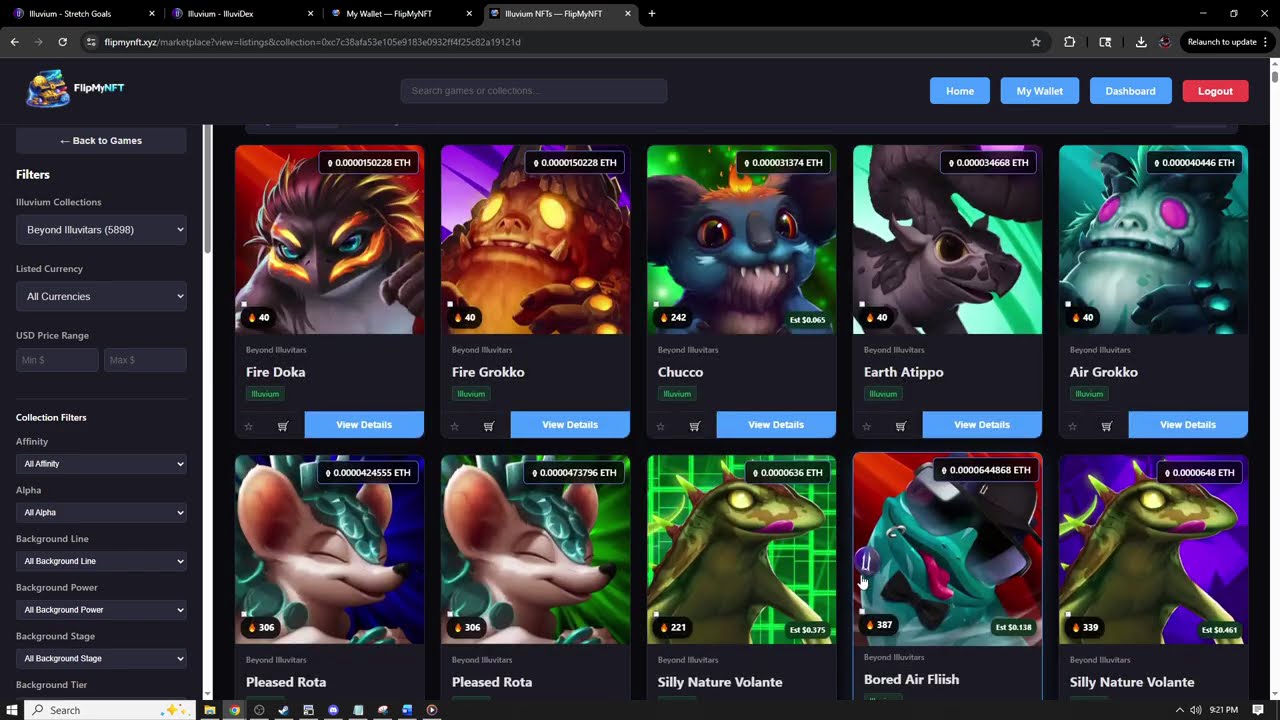Open My Wallet page
Screen dimensions: 1280x720
point(1040,91)
